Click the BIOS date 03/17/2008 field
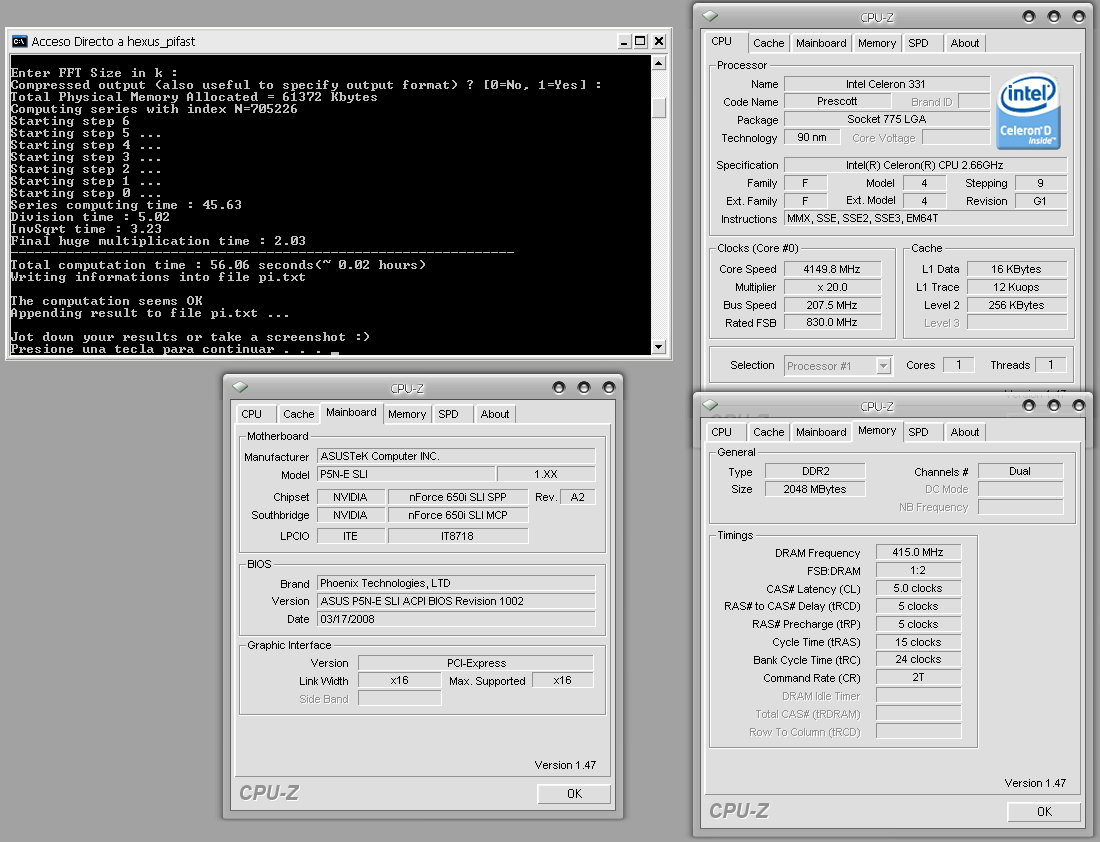 456,619
